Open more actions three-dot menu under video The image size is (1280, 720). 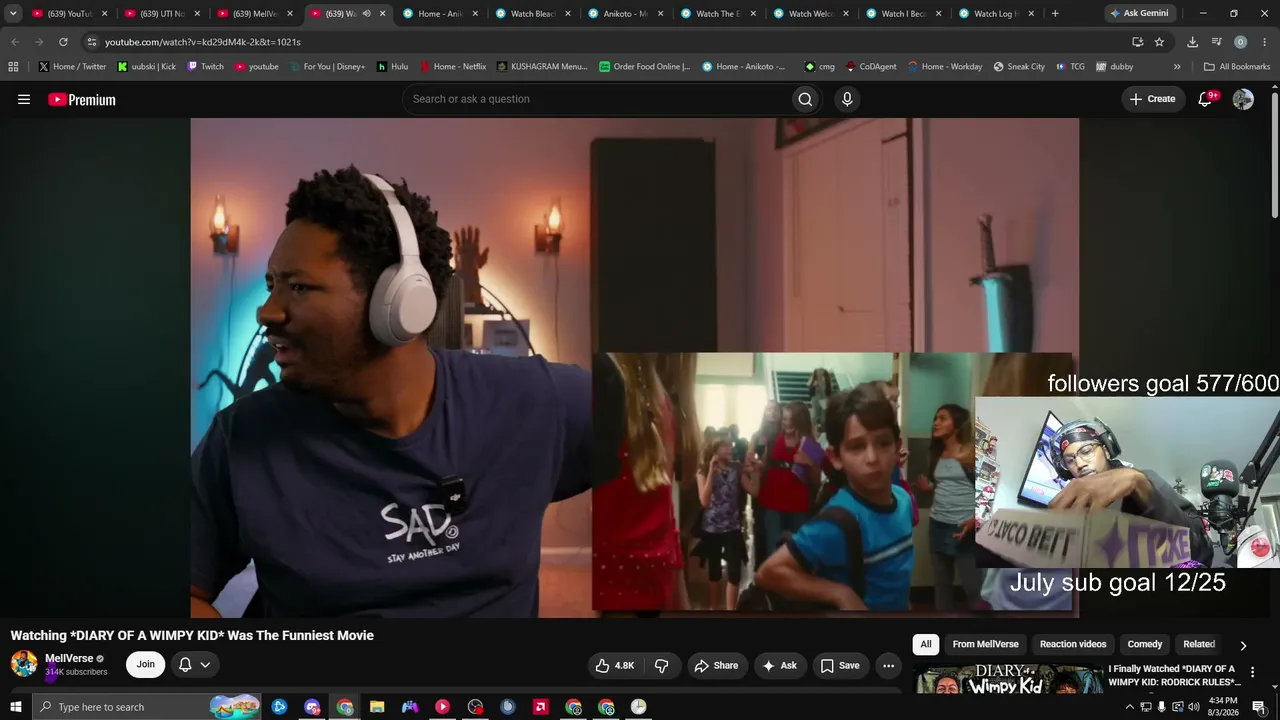click(x=888, y=665)
